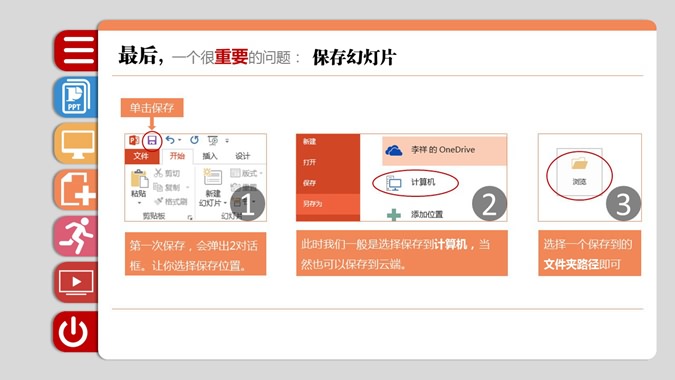This screenshot has height=380, width=675.
Task: Click the red power button icon
Action: pyautogui.click(x=76, y=332)
